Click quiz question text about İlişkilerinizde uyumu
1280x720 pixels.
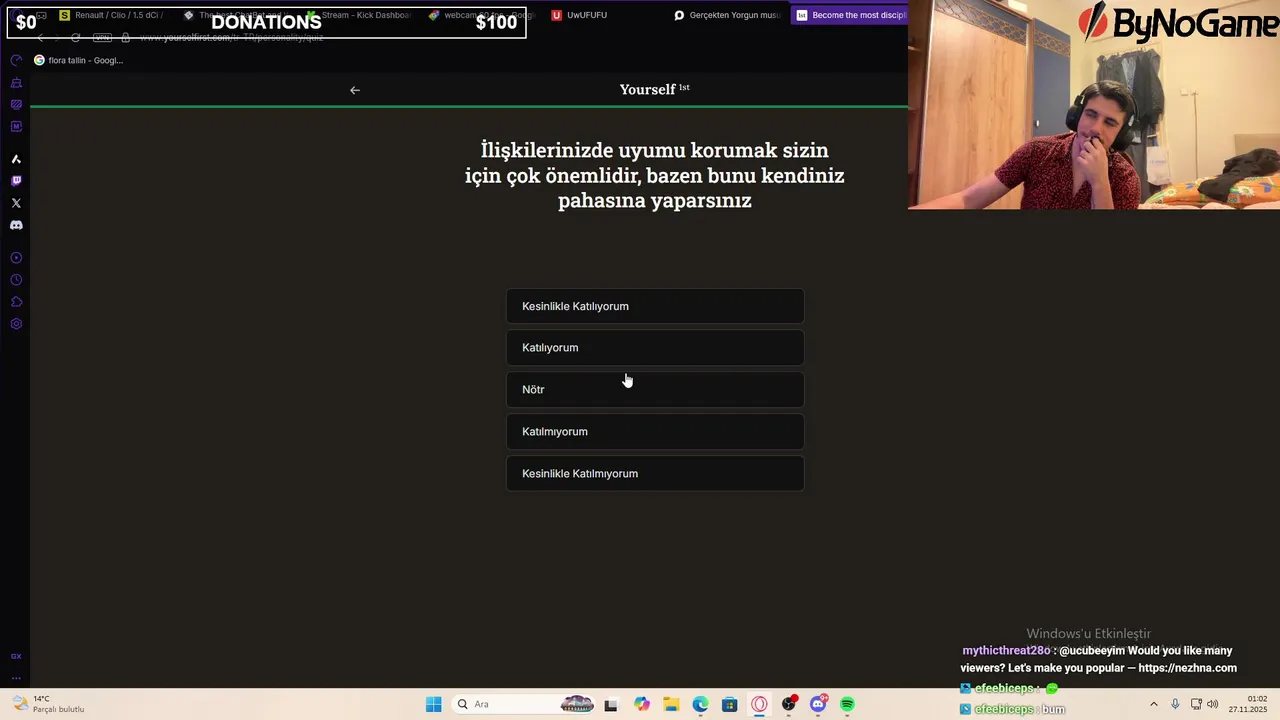654,175
